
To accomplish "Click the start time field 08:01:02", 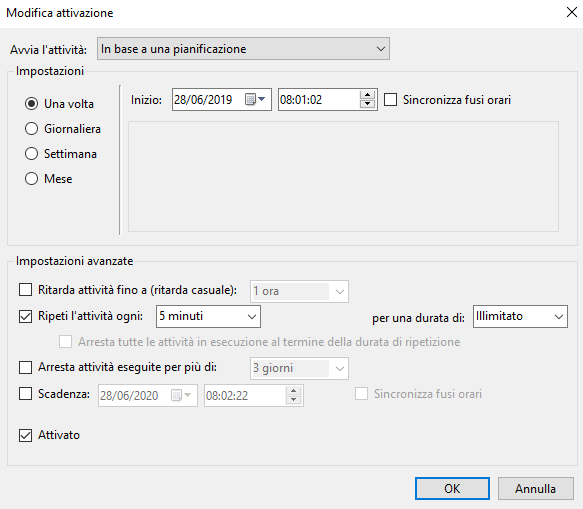I will pyautogui.click(x=319, y=100).
